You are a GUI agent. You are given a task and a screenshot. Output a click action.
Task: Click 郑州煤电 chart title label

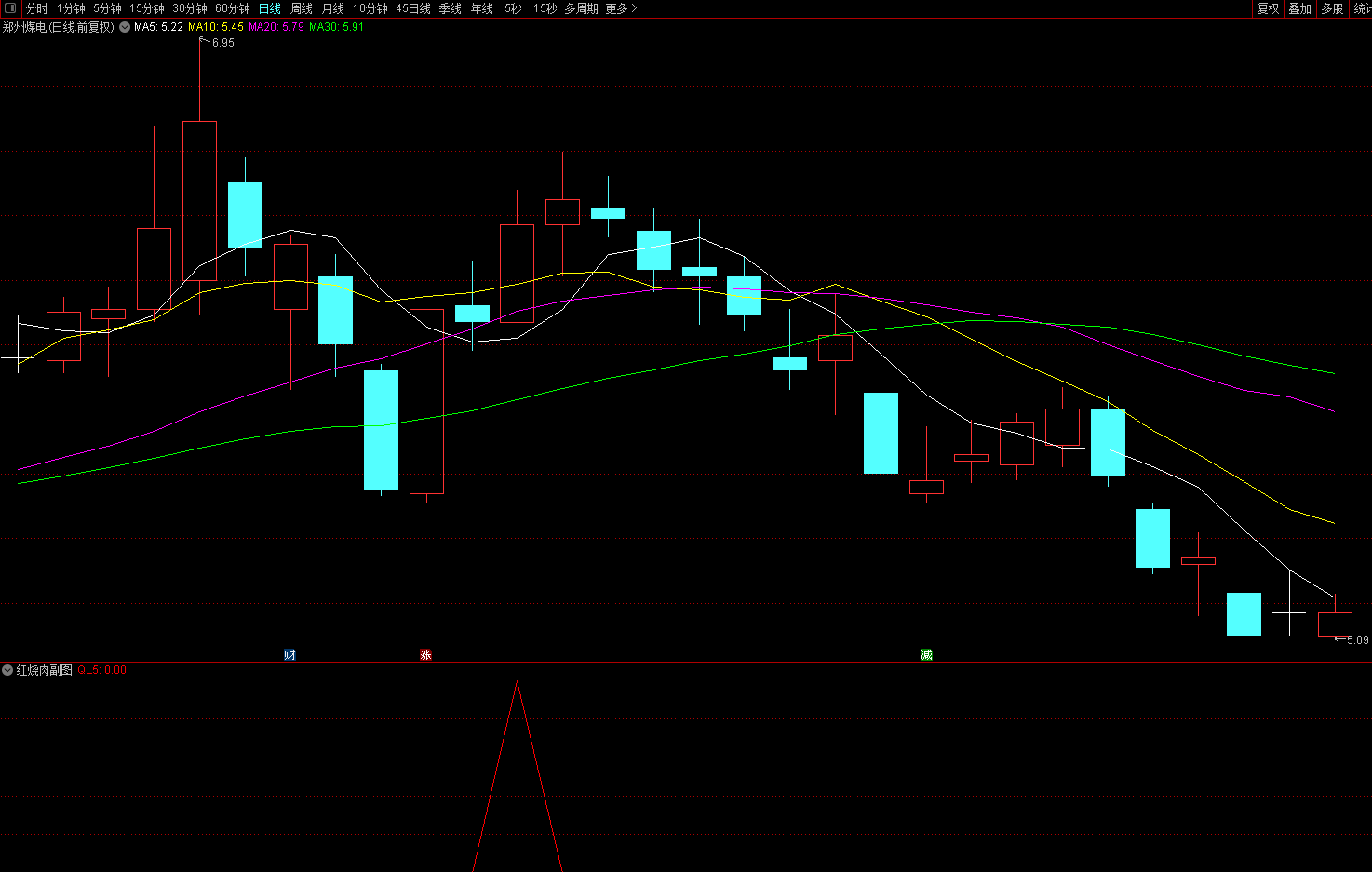(x=58, y=27)
